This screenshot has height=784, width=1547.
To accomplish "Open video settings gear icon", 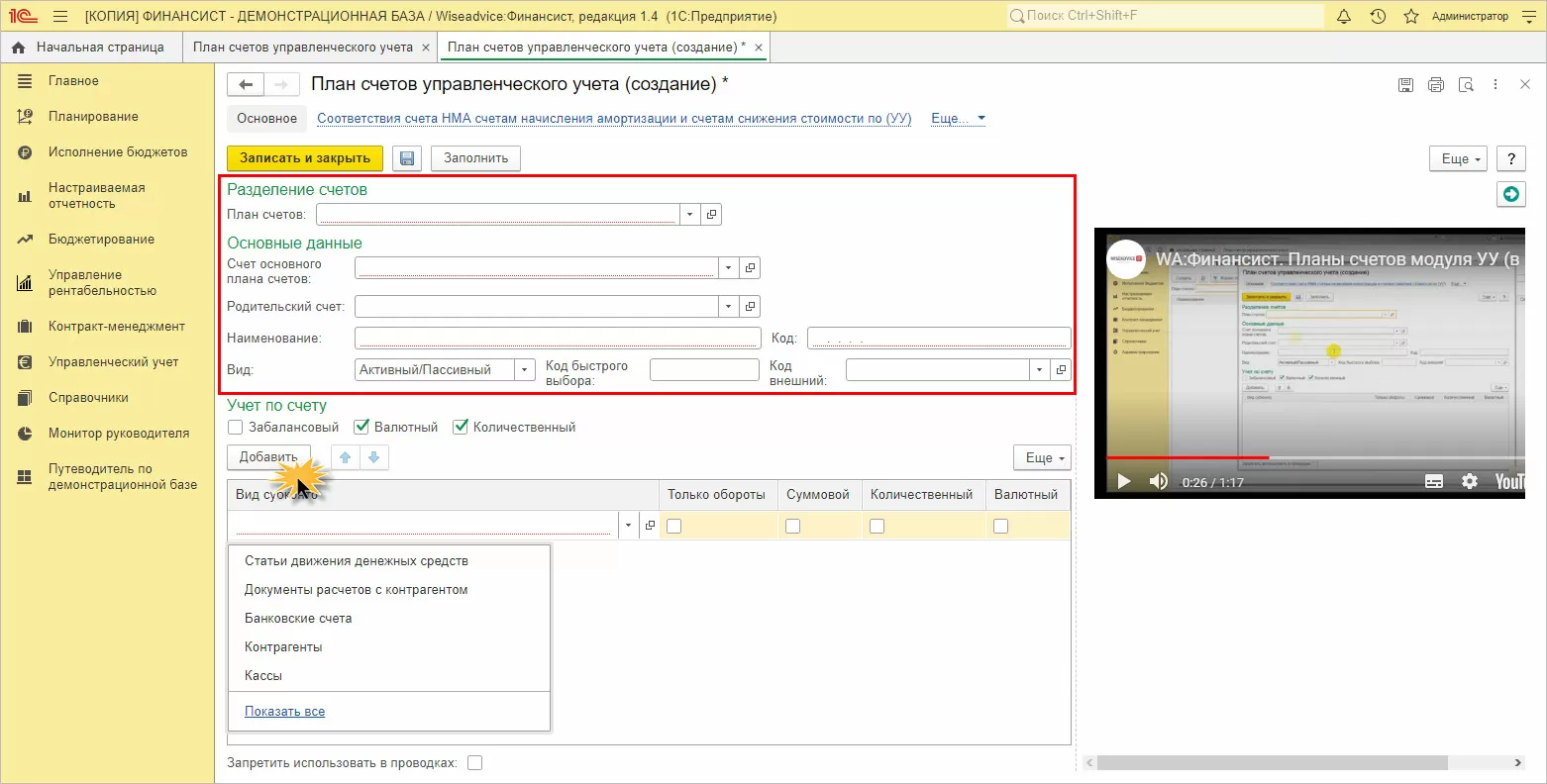I will (x=1470, y=481).
